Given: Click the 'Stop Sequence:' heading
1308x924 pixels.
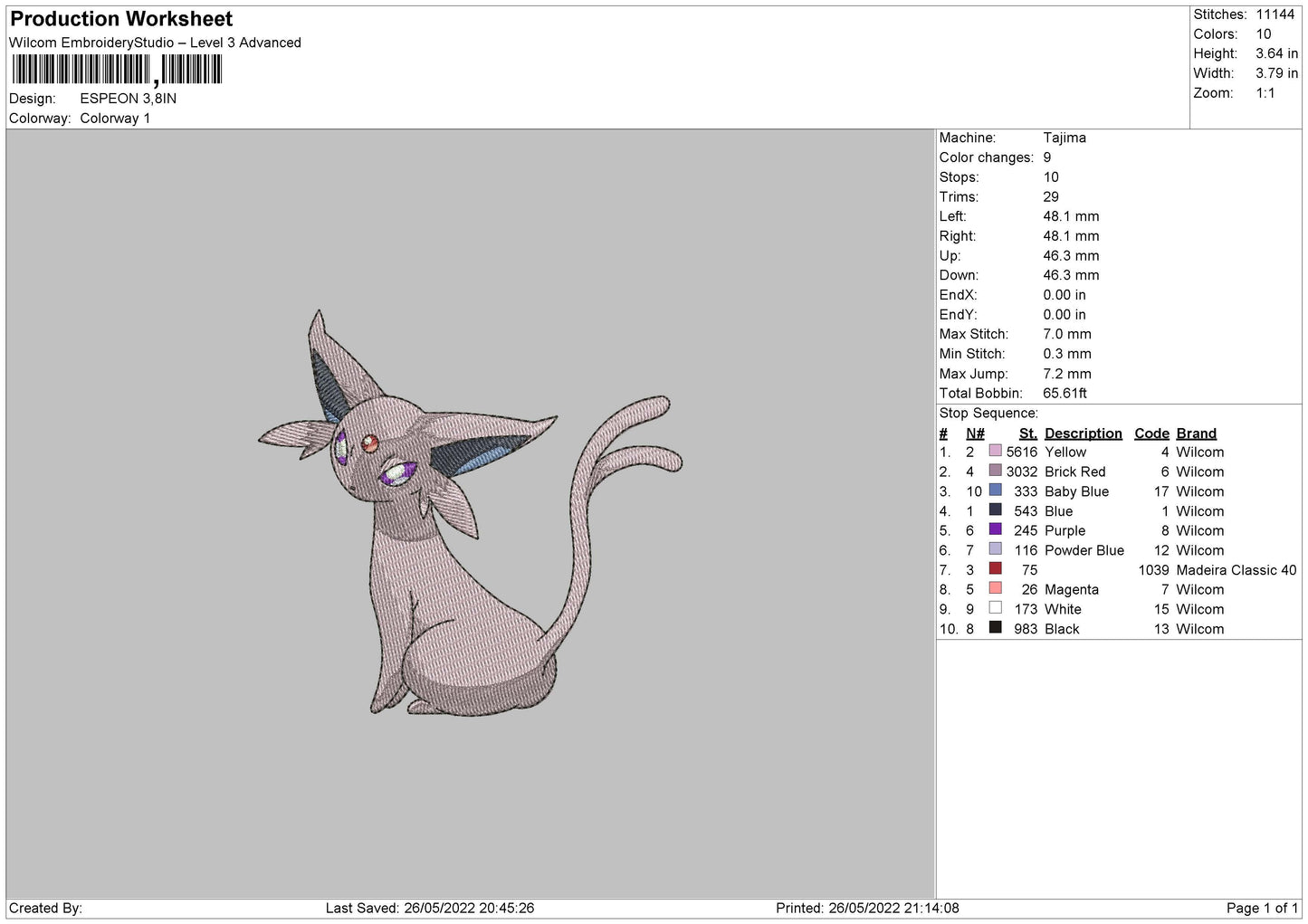Looking at the screenshot, I should (988, 414).
